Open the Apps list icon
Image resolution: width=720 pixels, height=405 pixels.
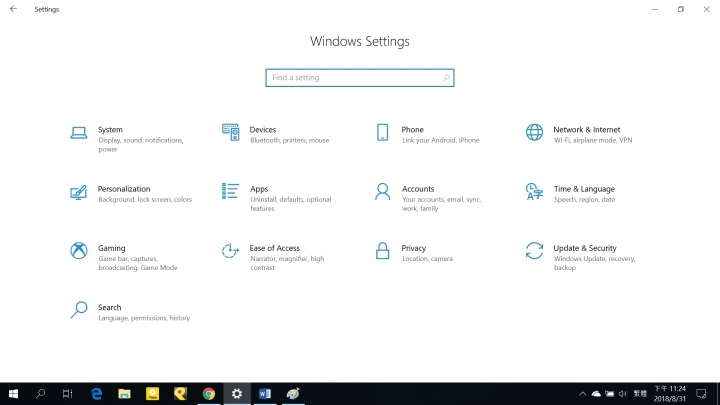click(231, 191)
